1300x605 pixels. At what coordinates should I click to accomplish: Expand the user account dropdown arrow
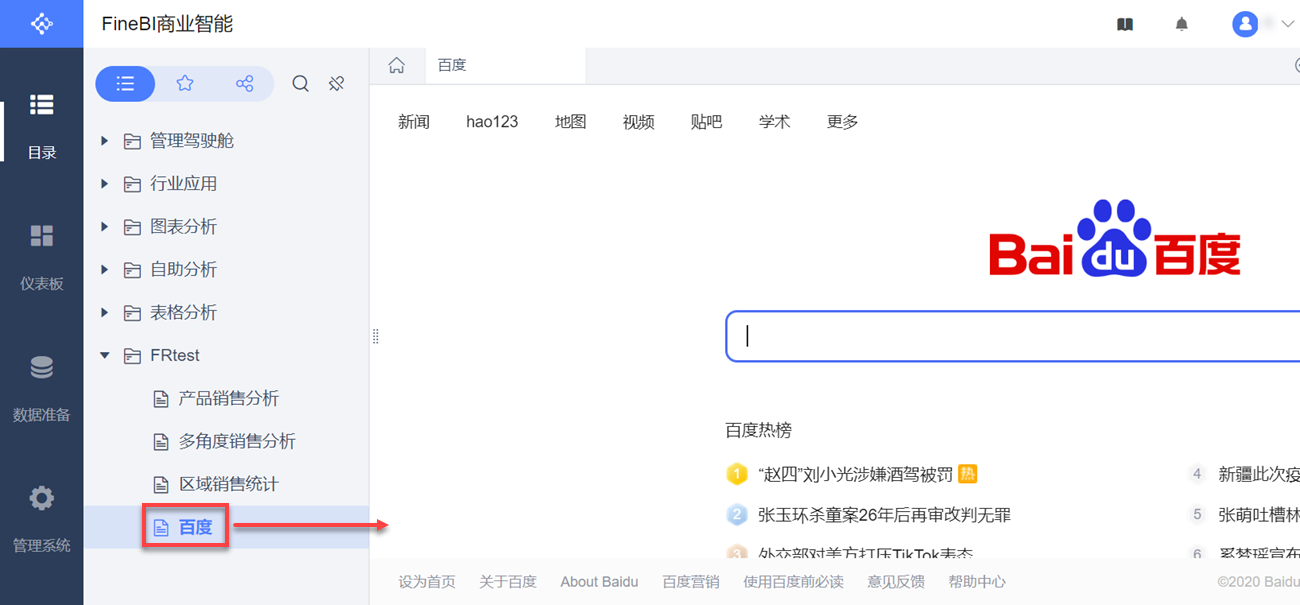coord(1288,24)
